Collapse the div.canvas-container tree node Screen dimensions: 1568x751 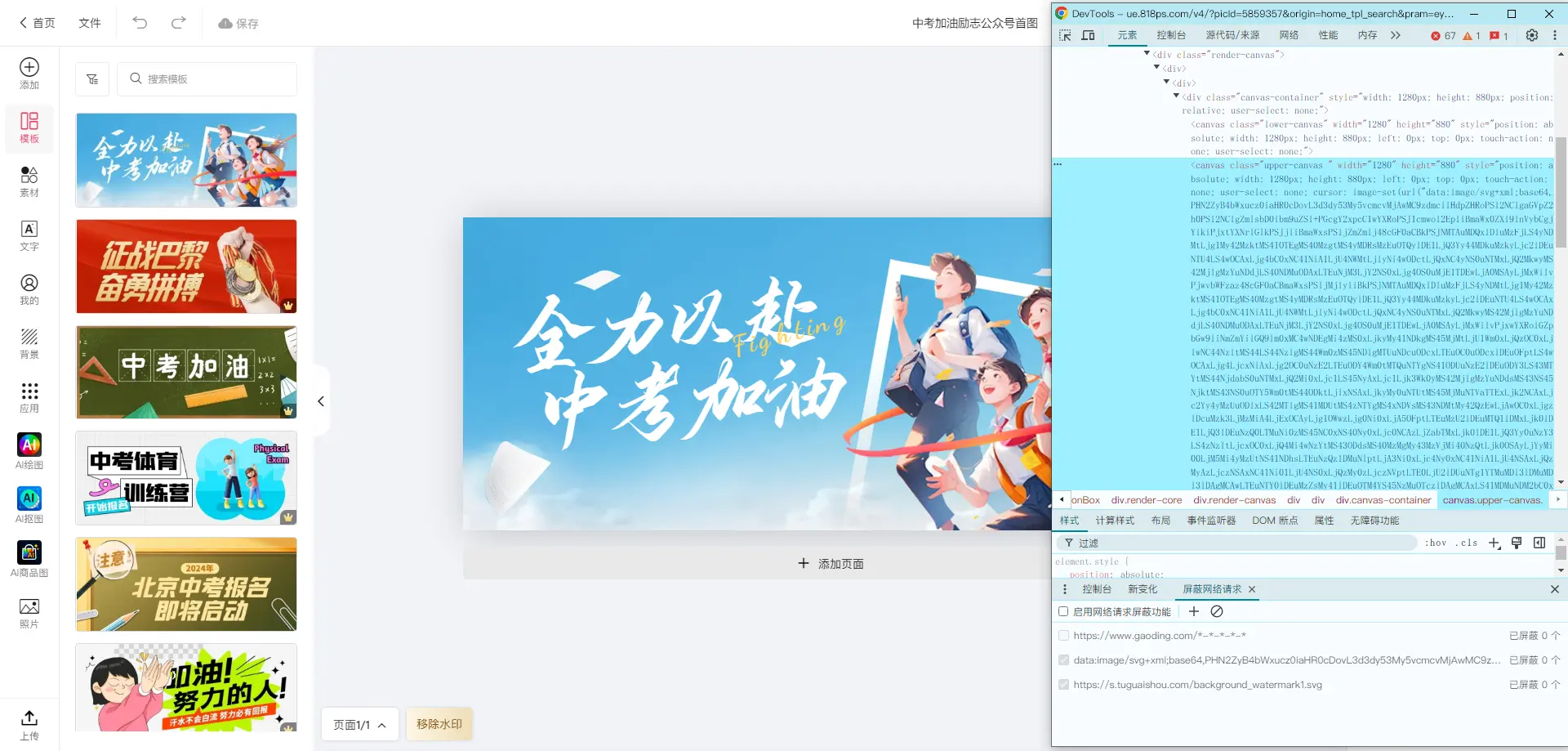tap(1176, 96)
